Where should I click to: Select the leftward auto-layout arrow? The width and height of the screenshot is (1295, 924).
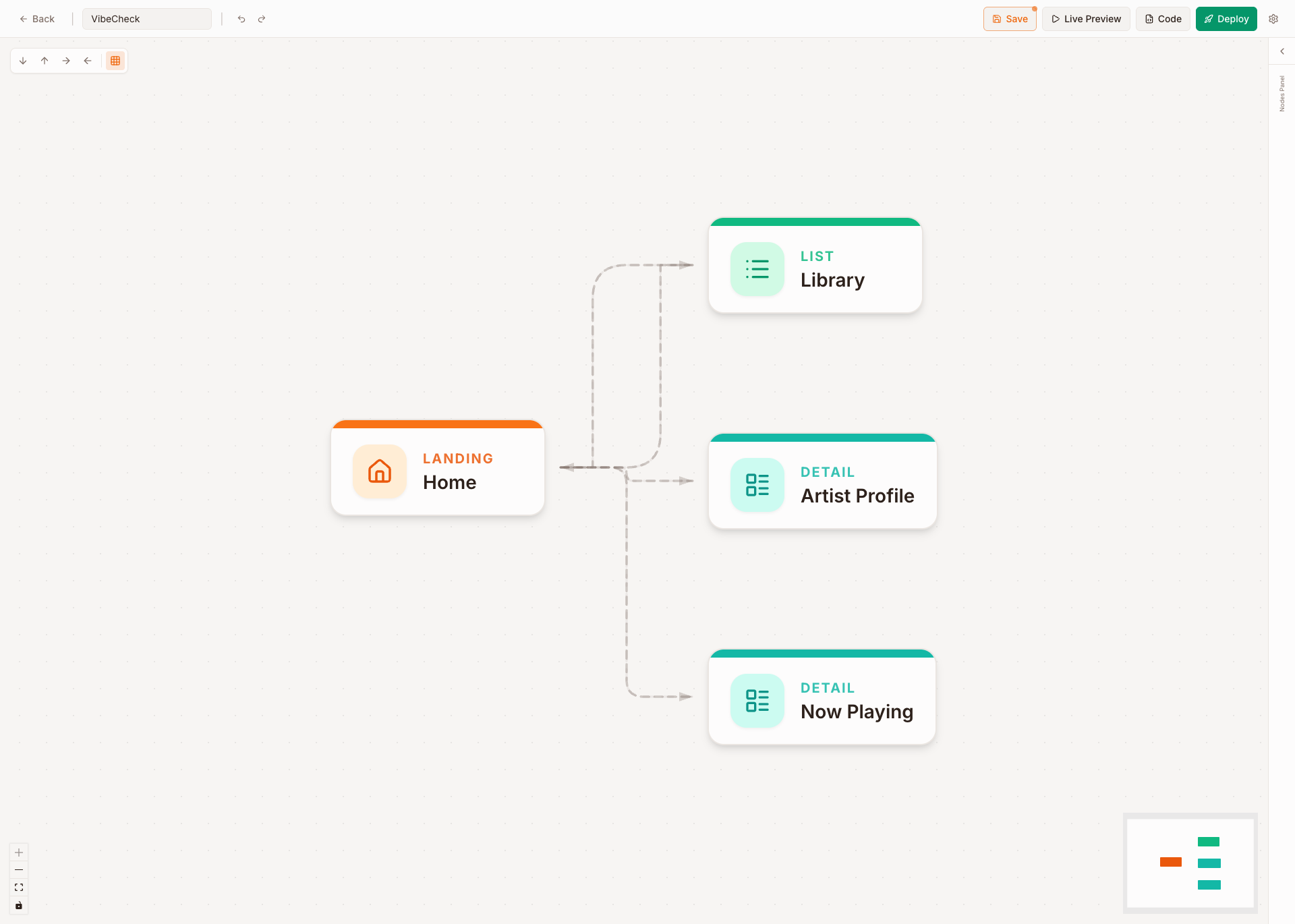tap(88, 60)
